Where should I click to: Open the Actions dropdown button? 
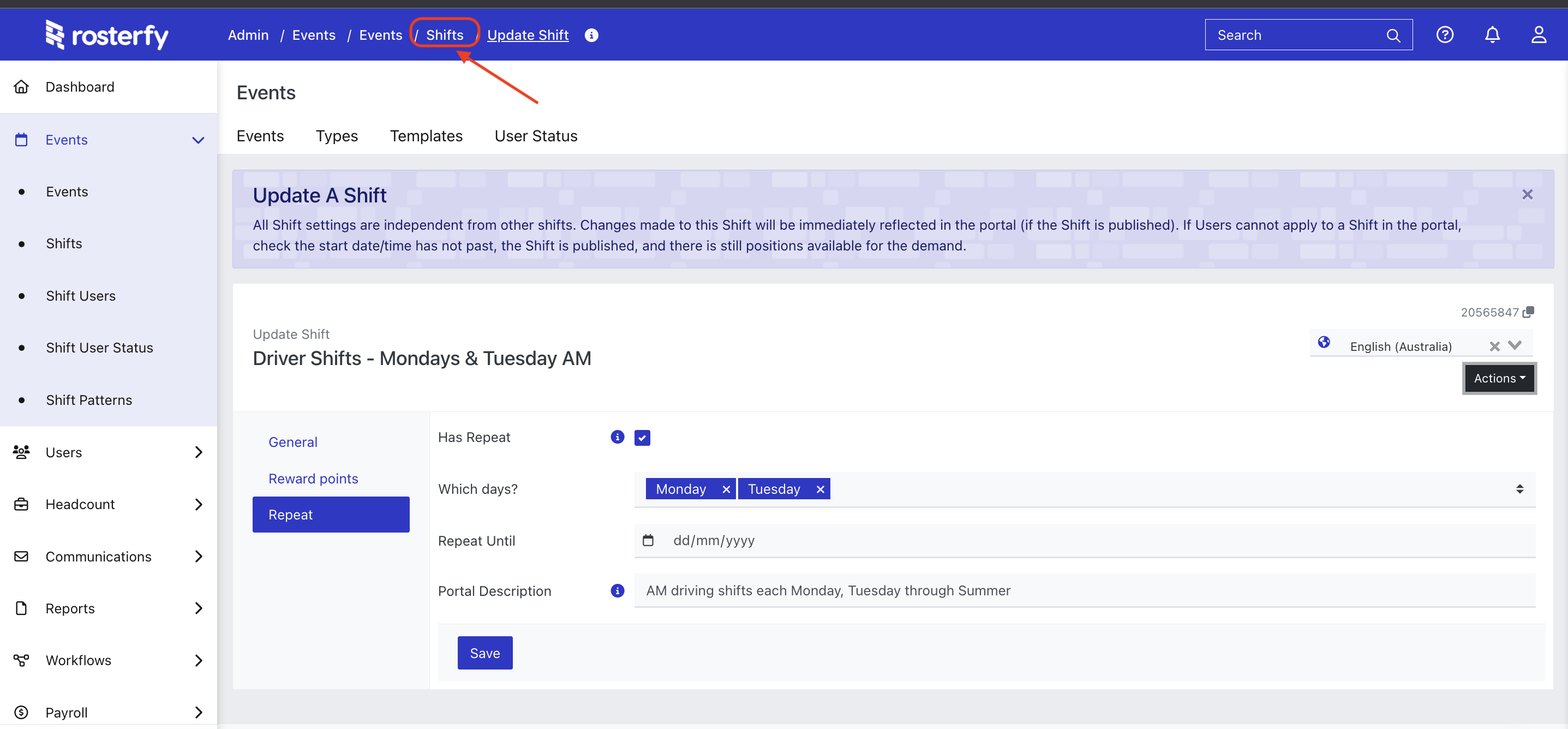pyautogui.click(x=1500, y=378)
